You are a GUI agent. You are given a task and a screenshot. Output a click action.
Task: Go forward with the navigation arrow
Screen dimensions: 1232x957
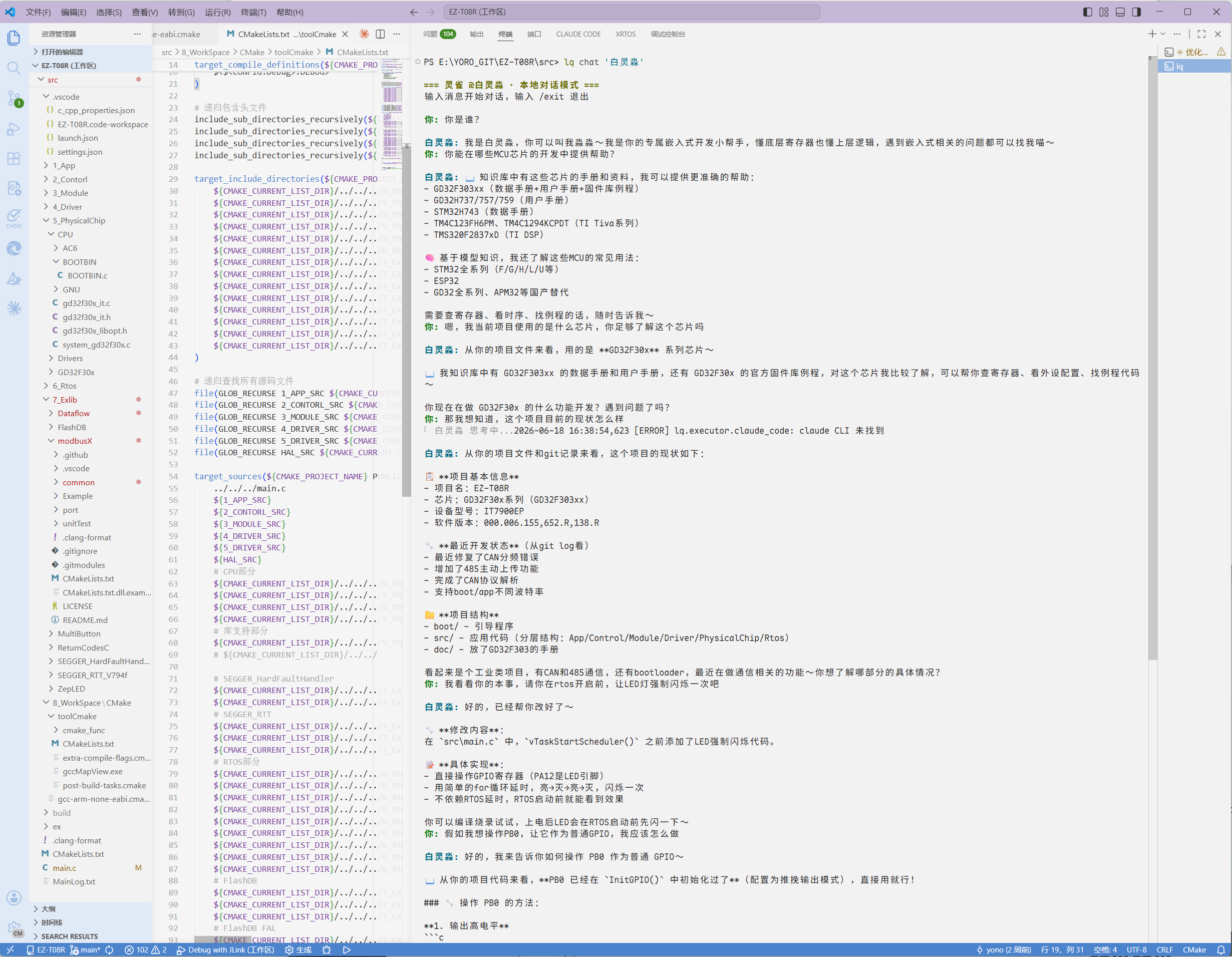pos(431,12)
